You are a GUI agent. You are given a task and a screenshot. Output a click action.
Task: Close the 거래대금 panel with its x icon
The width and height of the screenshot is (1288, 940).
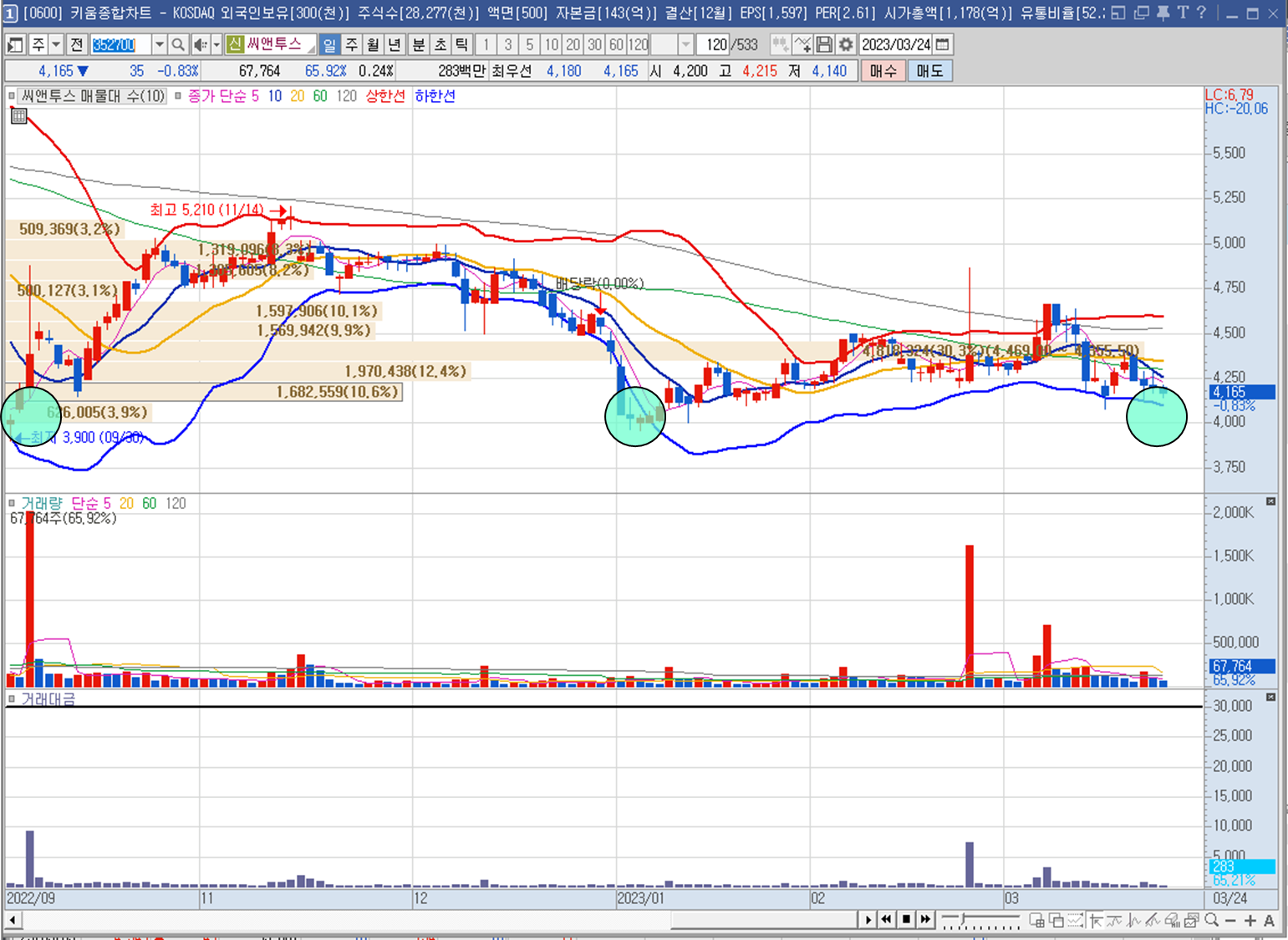pyautogui.click(x=1270, y=697)
